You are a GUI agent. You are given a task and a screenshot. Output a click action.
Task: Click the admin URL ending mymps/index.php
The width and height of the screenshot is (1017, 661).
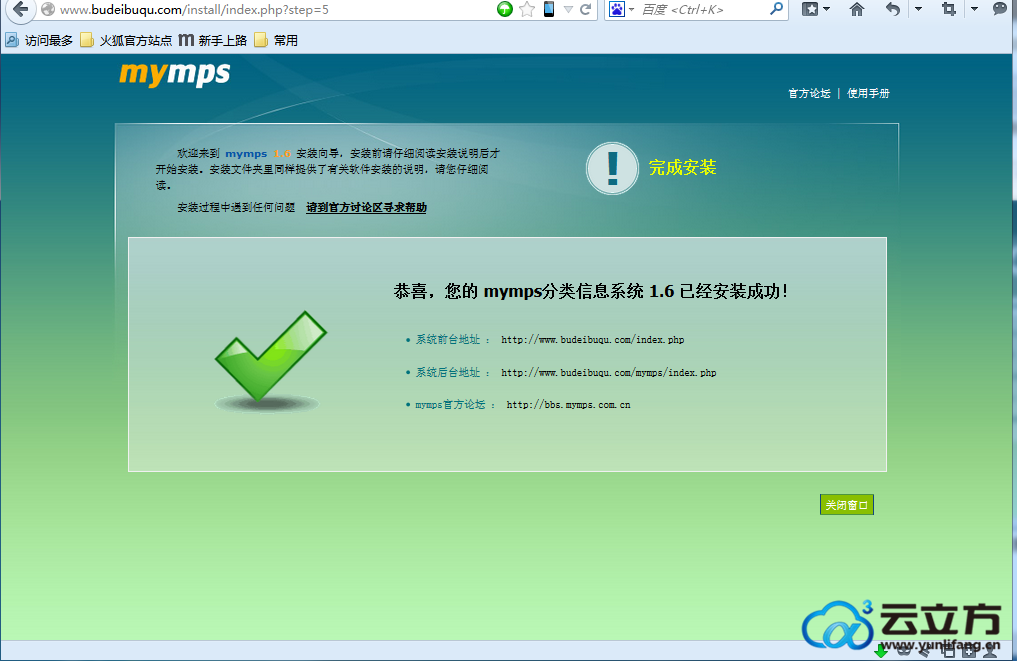(x=608, y=373)
